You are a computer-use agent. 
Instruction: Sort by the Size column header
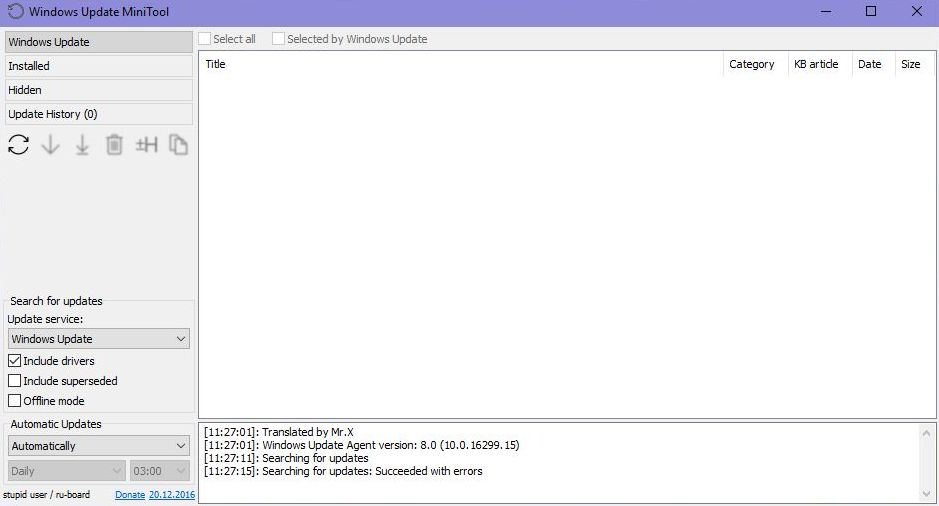pyautogui.click(x=914, y=64)
